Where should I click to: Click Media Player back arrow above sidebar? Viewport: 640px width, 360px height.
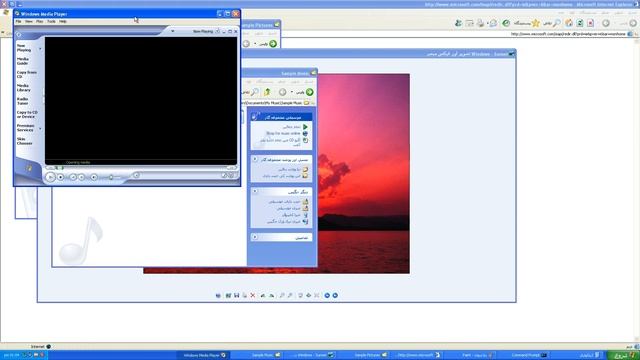pyautogui.click(x=19, y=35)
